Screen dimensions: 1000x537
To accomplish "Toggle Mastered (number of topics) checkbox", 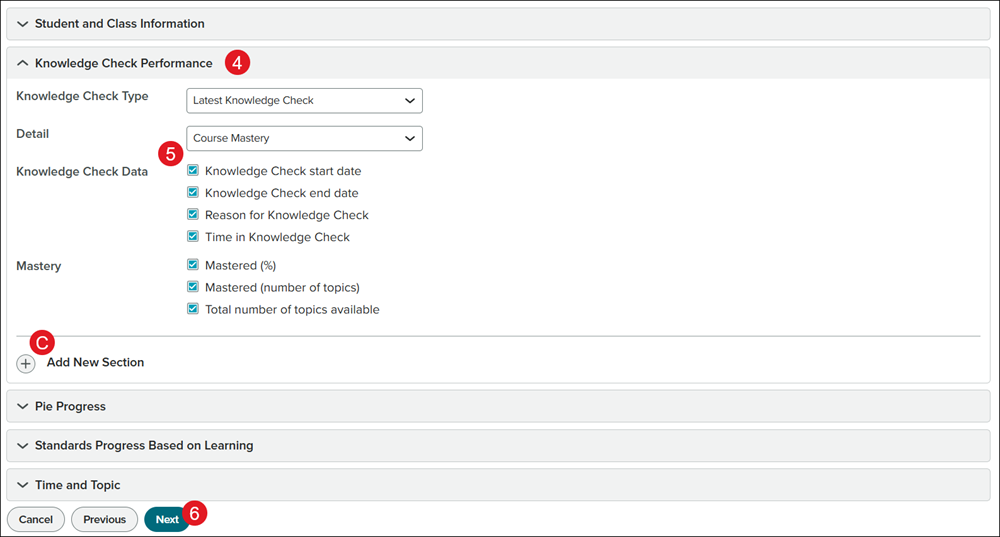I will click(x=193, y=287).
